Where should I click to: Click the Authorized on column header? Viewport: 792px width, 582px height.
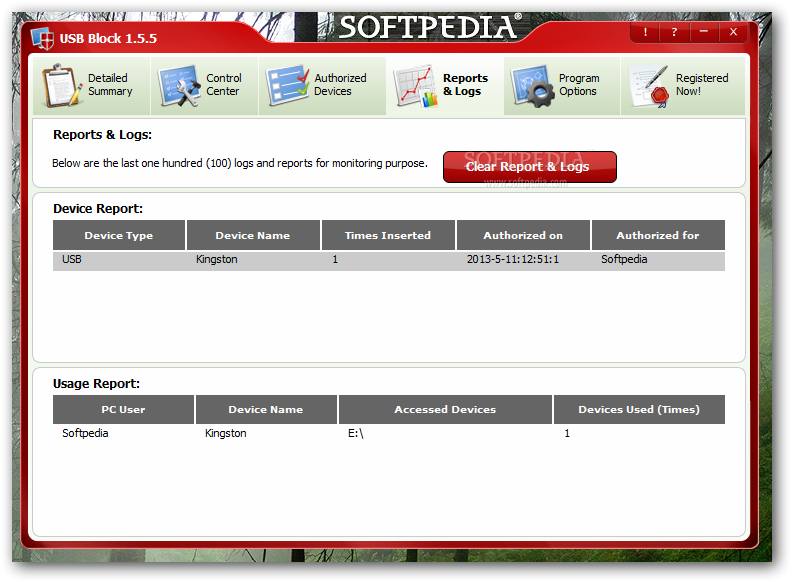[523, 235]
